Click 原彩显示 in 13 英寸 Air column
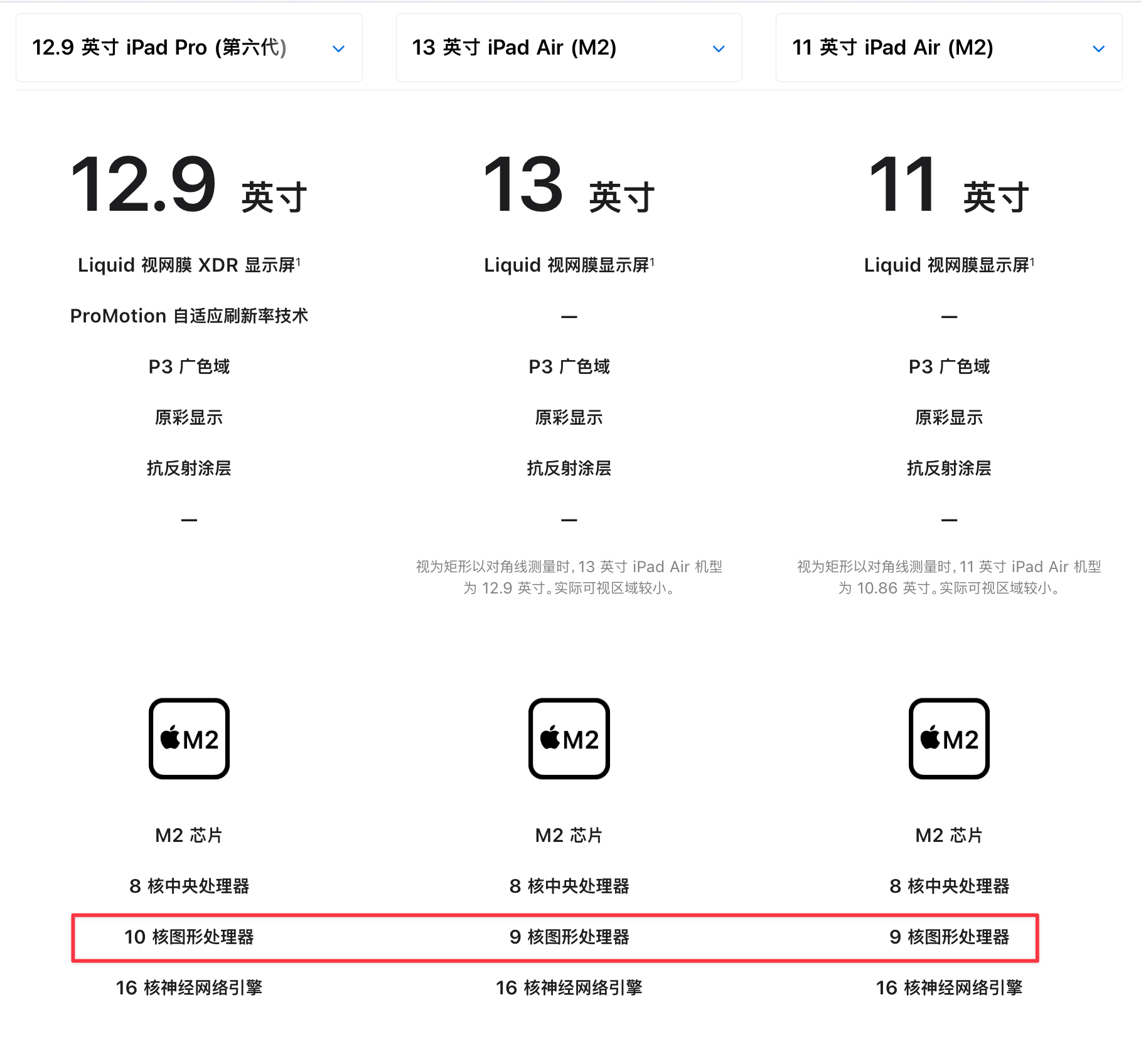The width and height of the screenshot is (1141, 1064). [x=569, y=417]
